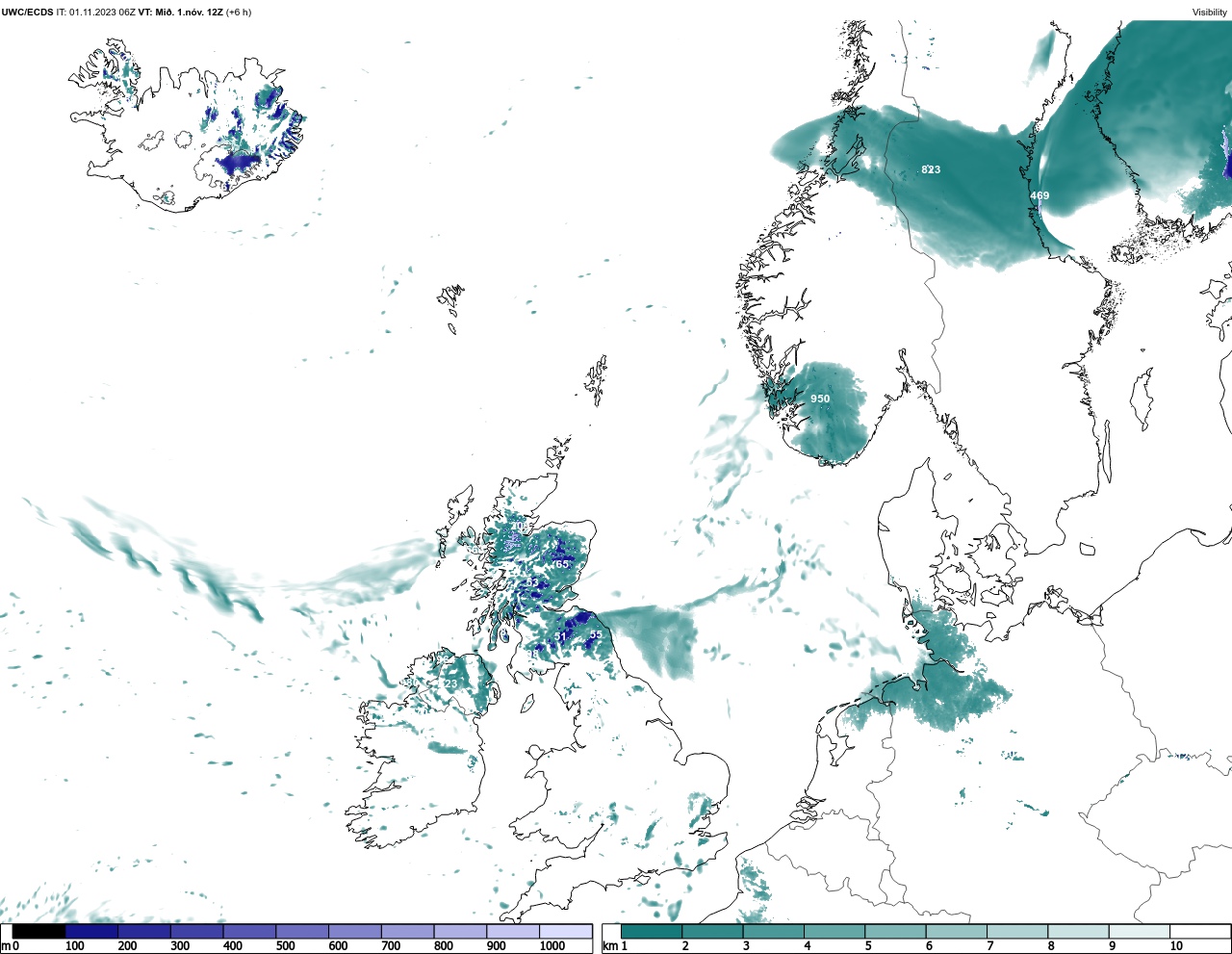1232x954 pixels.
Task: Click the '823' value over Norway
Action: click(931, 169)
